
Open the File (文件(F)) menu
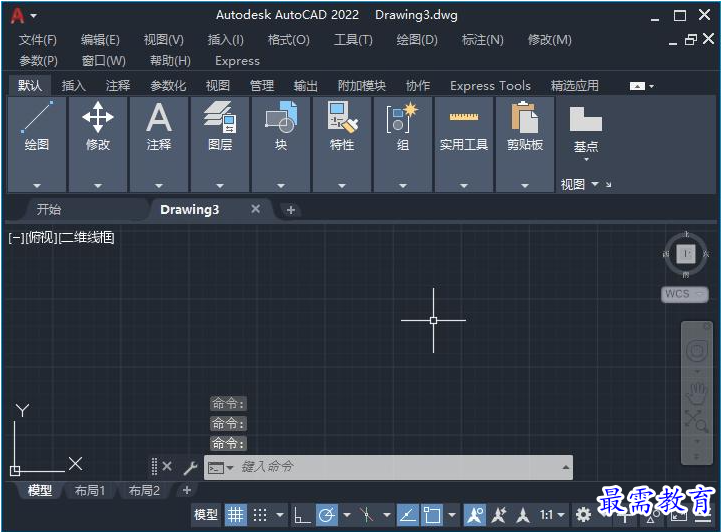(38, 40)
